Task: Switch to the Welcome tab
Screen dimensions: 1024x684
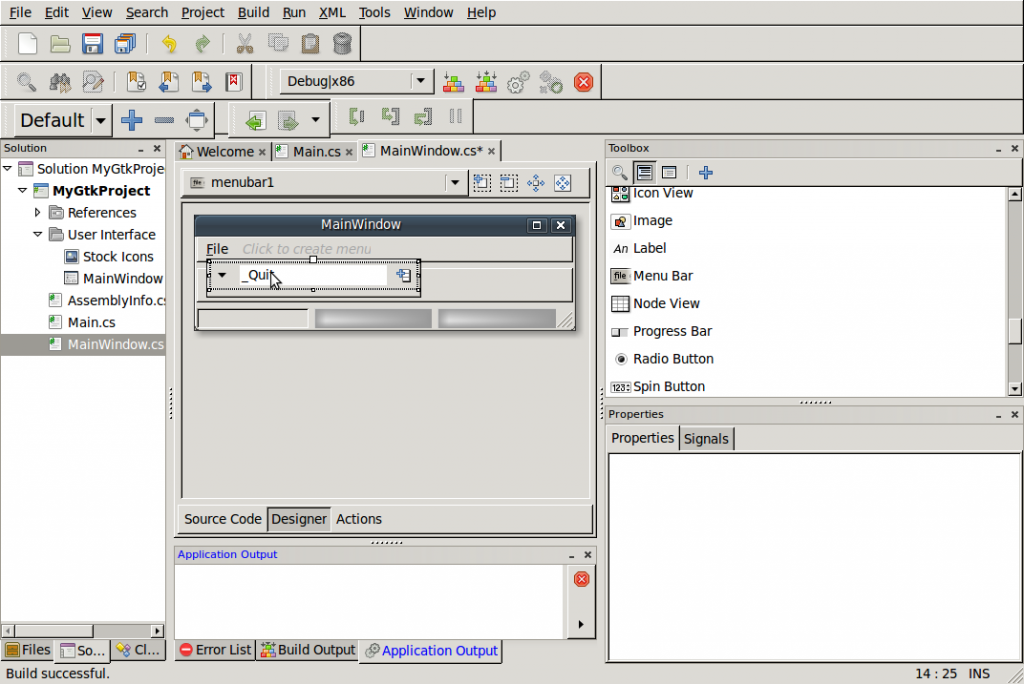Action: pos(225,152)
